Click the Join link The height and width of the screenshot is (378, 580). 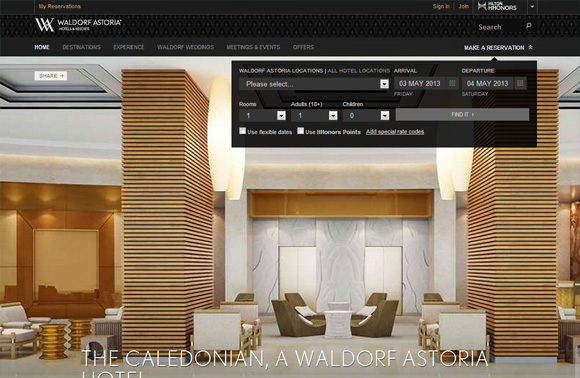pyautogui.click(x=463, y=6)
